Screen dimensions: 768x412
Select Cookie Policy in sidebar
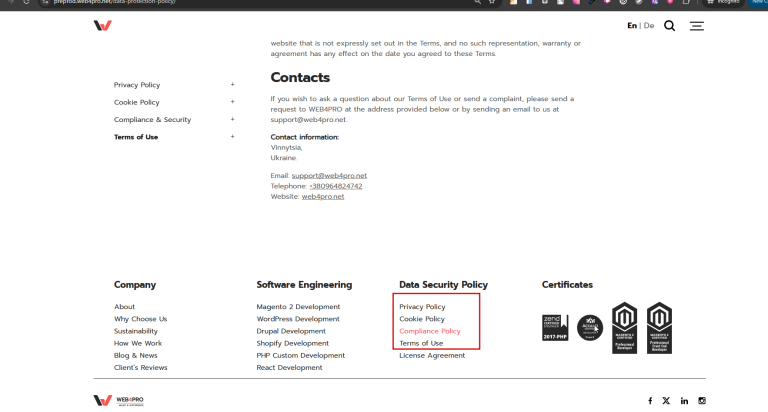point(137,102)
